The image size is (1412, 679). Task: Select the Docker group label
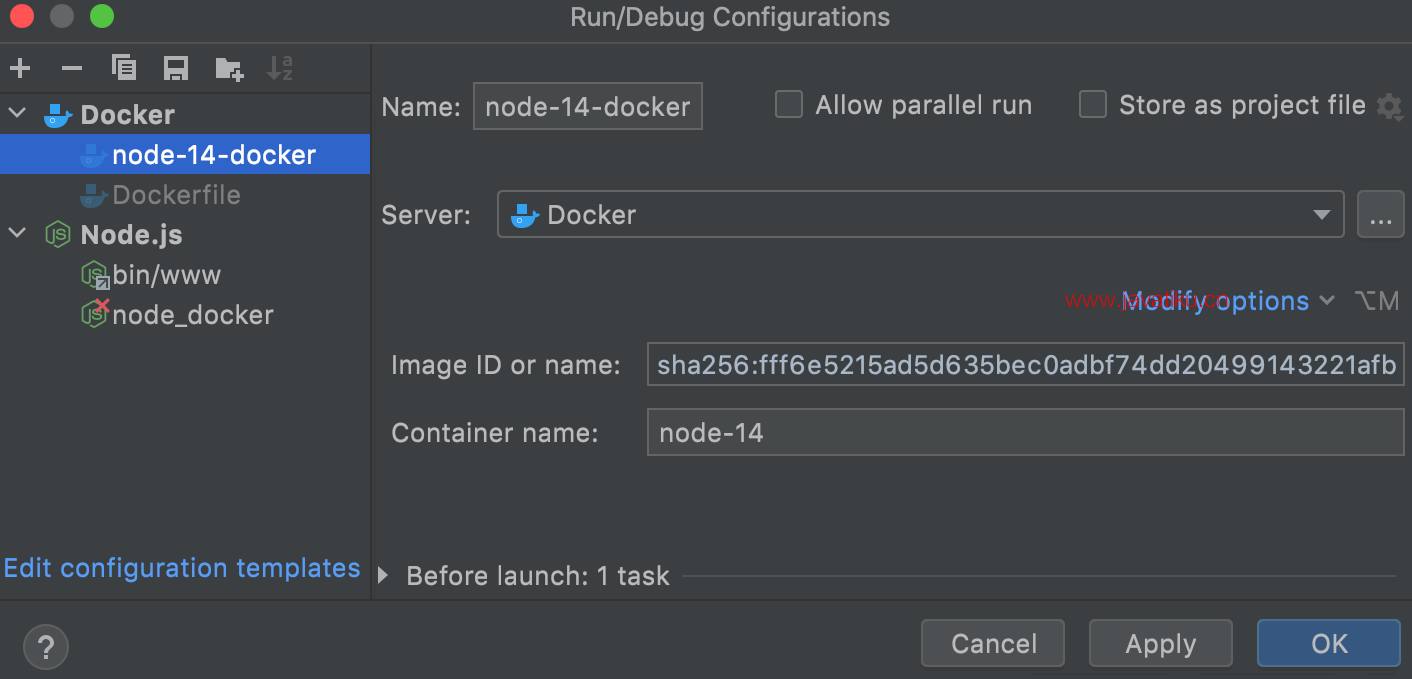(x=128, y=115)
